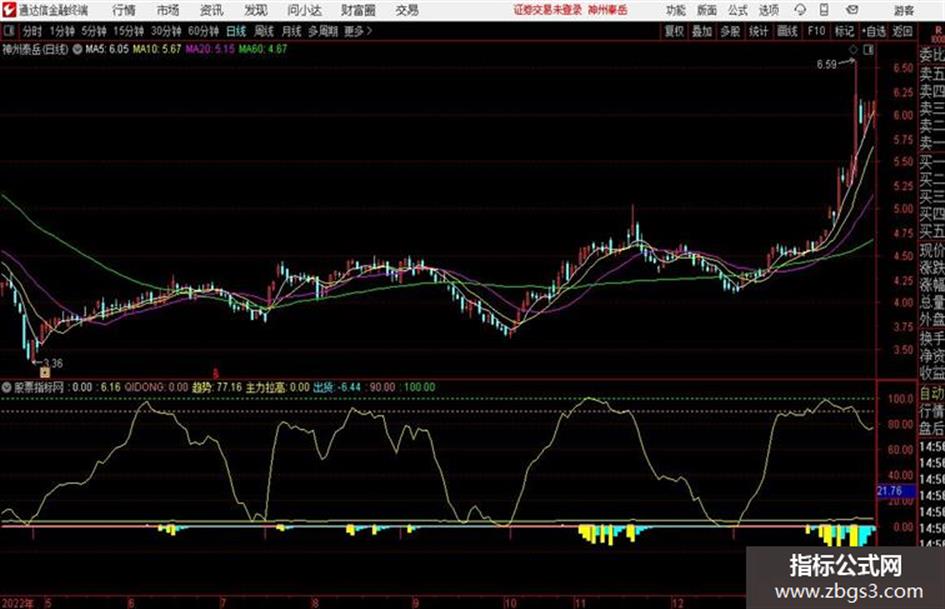Click the 主力拉高: 0.00 indicator value
Viewport: 945px width, 609px height.
(277, 387)
